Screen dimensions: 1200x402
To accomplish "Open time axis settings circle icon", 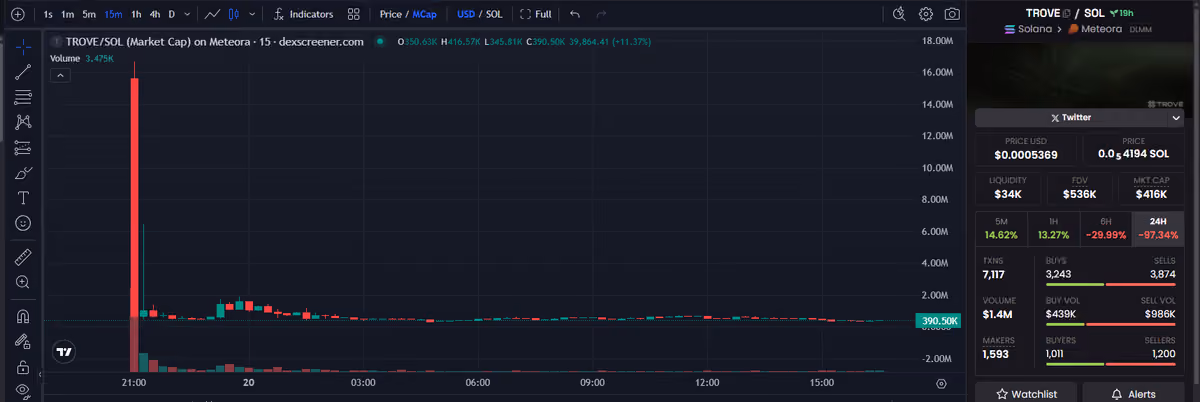I will pyautogui.click(x=941, y=383).
